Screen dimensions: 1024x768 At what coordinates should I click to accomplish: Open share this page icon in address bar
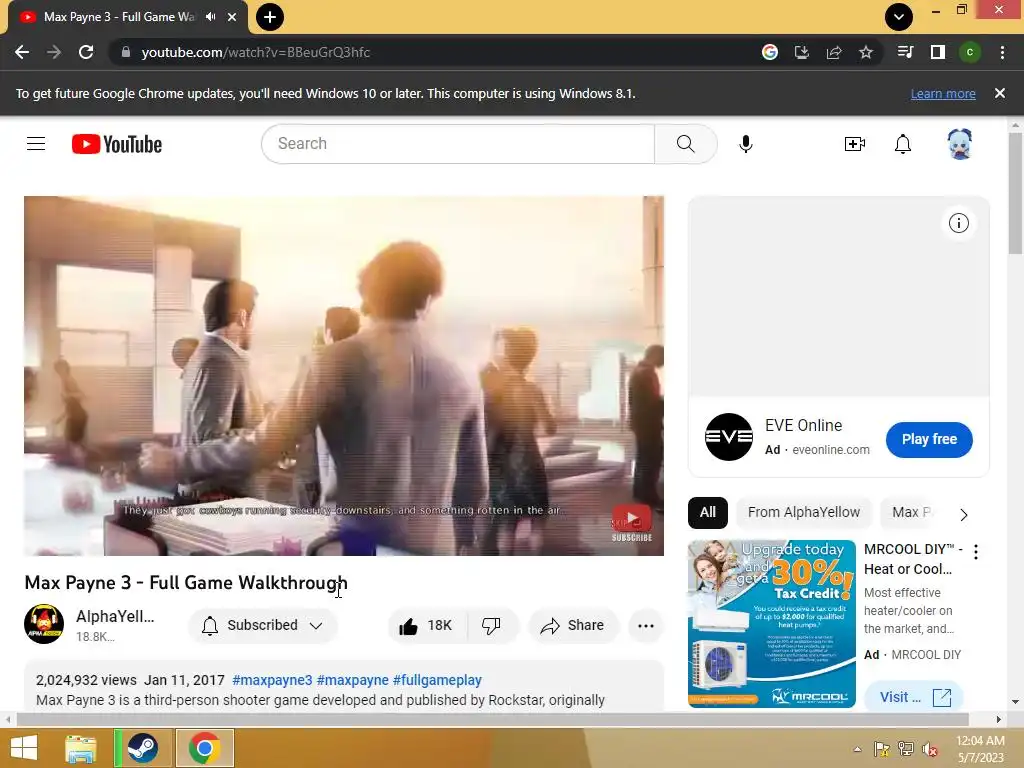click(834, 52)
